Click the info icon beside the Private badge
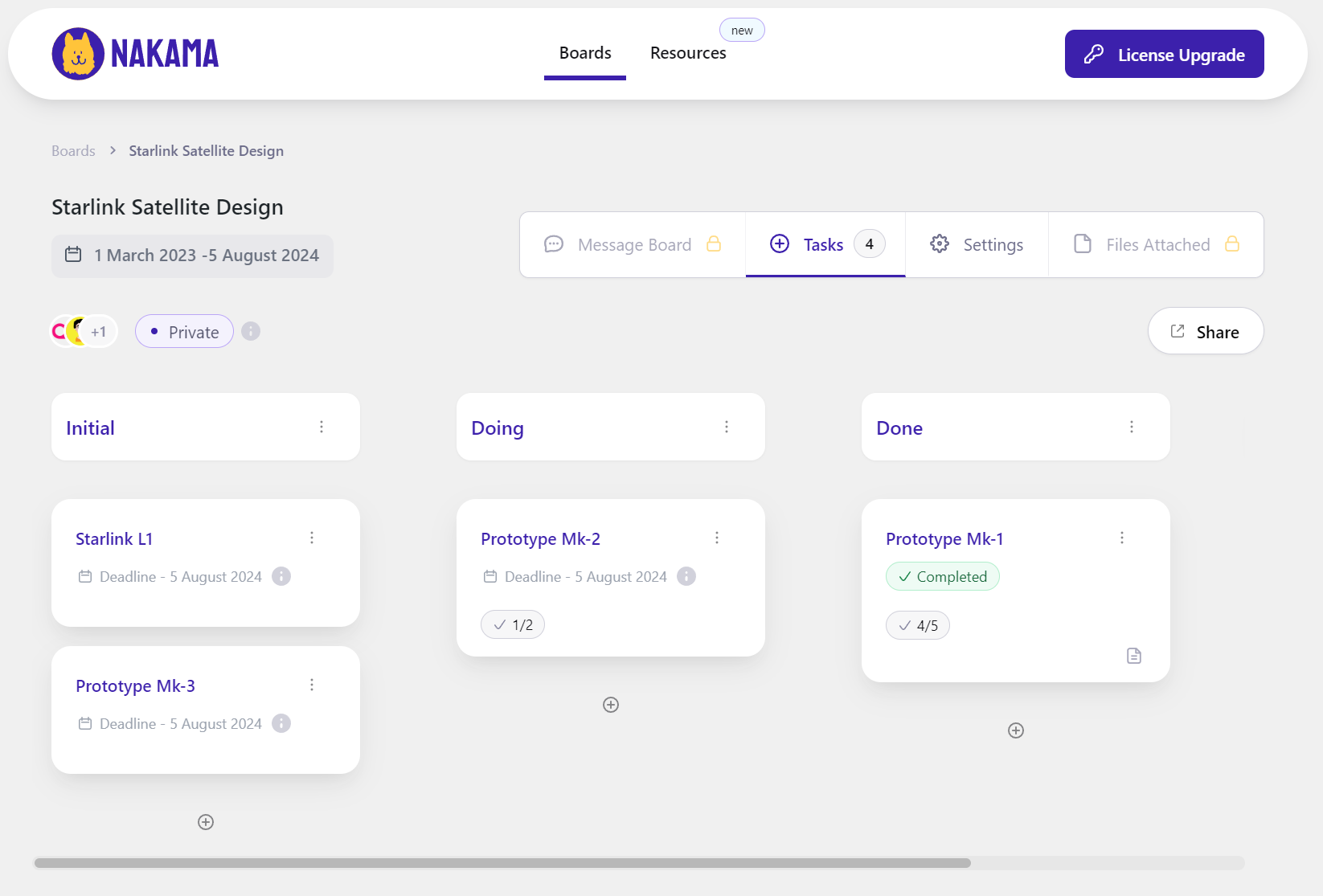The height and width of the screenshot is (896, 1323). click(x=251, y=331)
